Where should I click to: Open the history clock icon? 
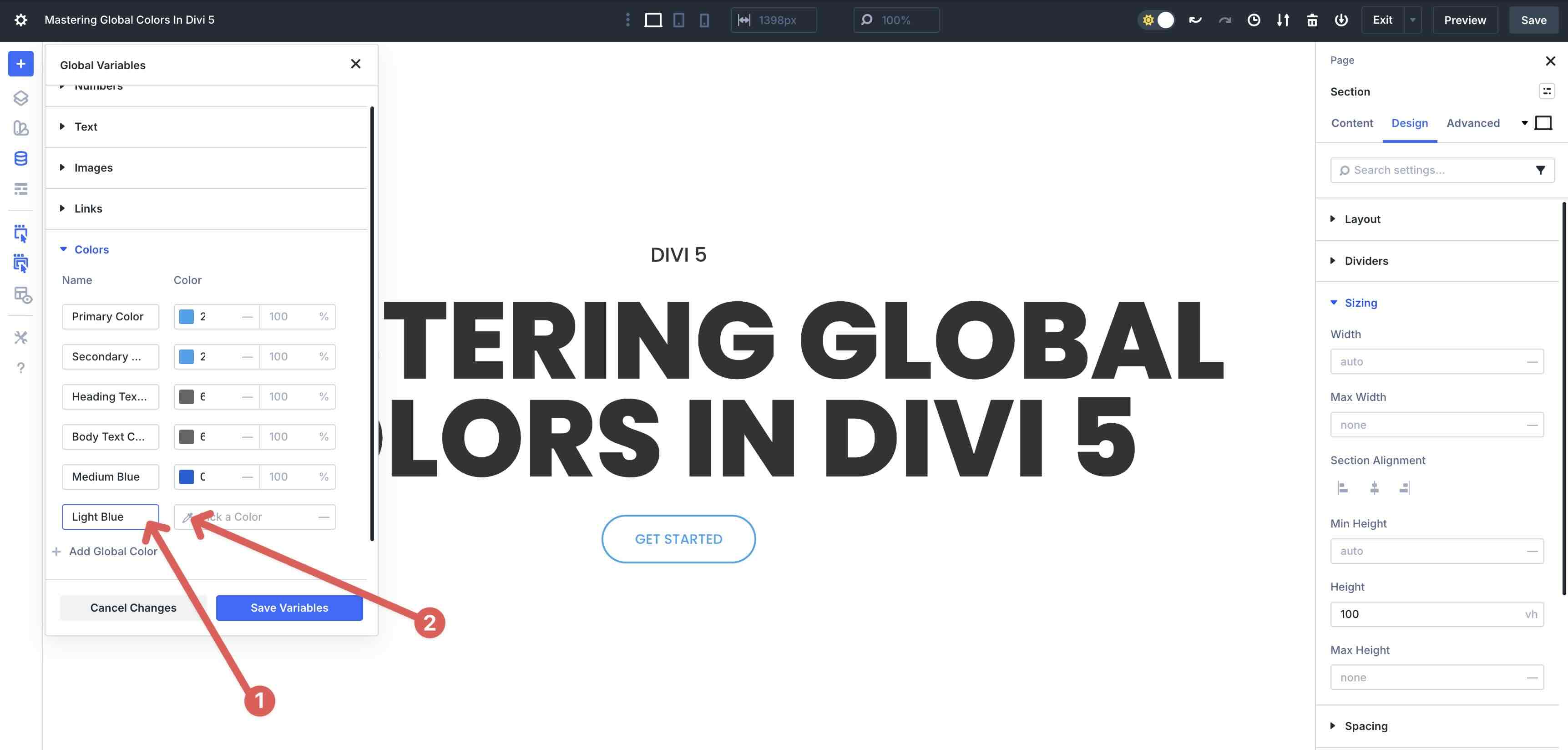point(1254,20)
